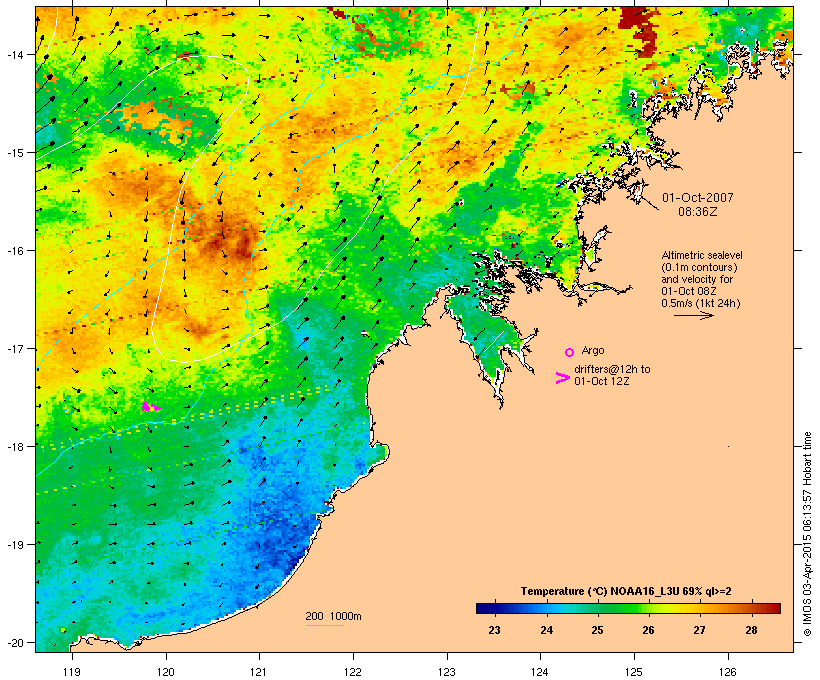Click the colorbar tick label 24
This screenshot has height=680, width=820.
click(x=546, y=630)
